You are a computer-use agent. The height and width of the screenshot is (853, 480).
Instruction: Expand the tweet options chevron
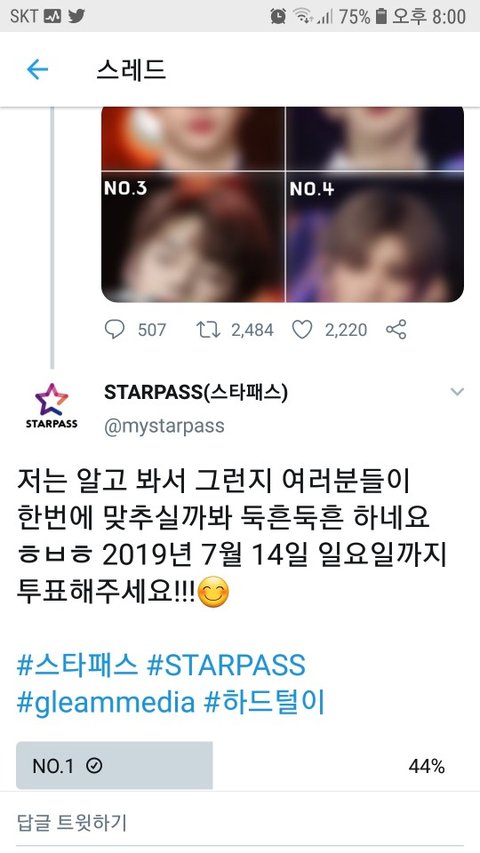tap(457, 391)
